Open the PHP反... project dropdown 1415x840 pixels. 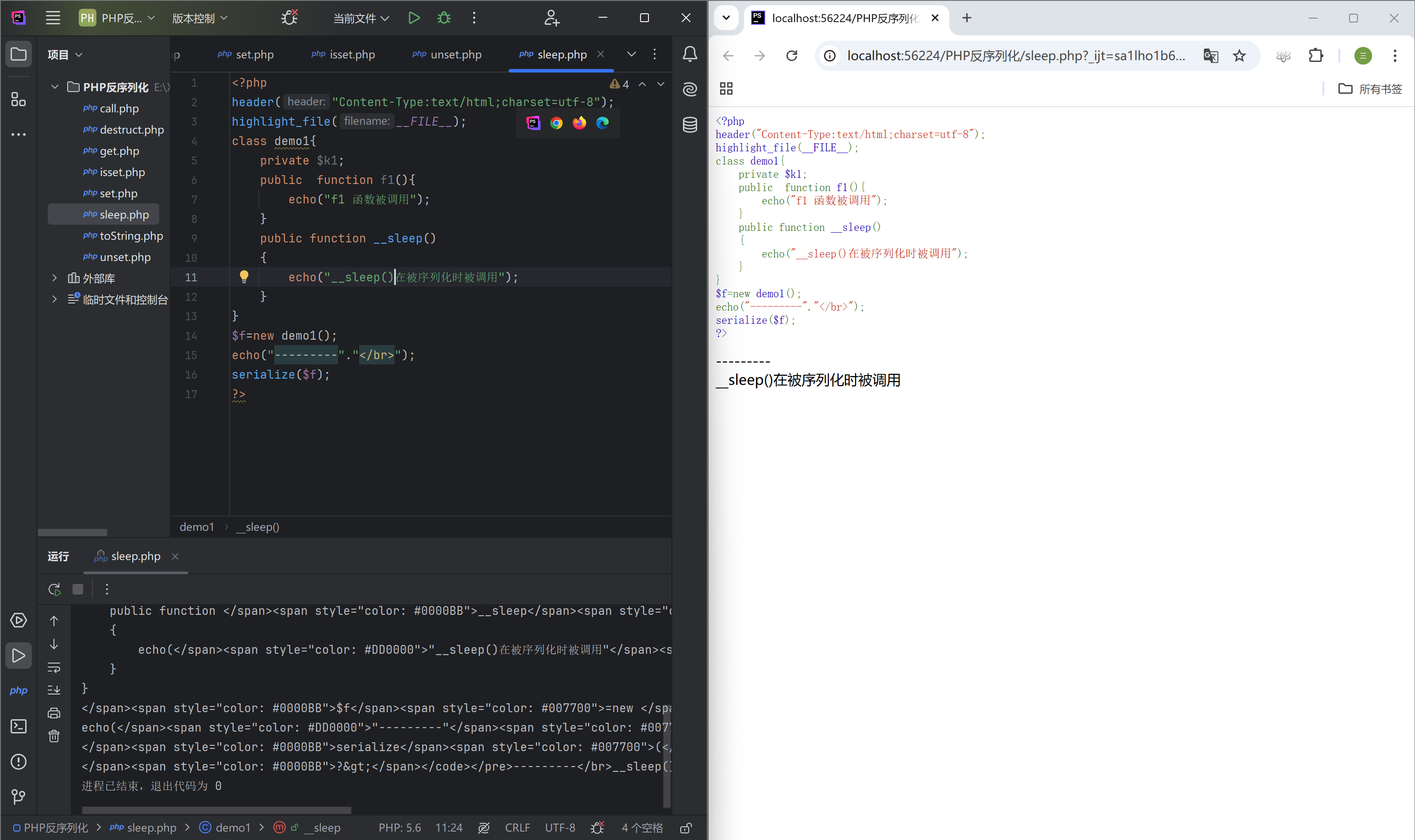(117, 18)
